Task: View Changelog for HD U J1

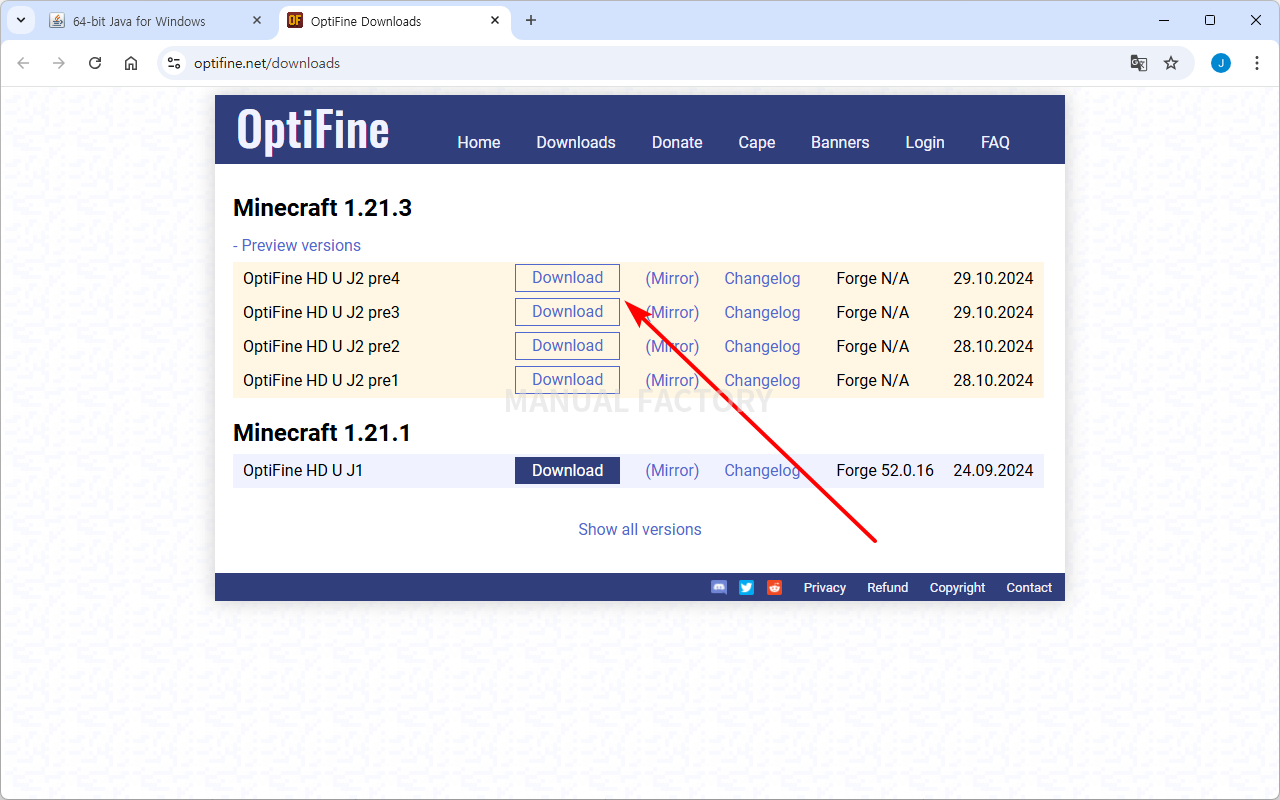Action: click(x=762, y=470)
